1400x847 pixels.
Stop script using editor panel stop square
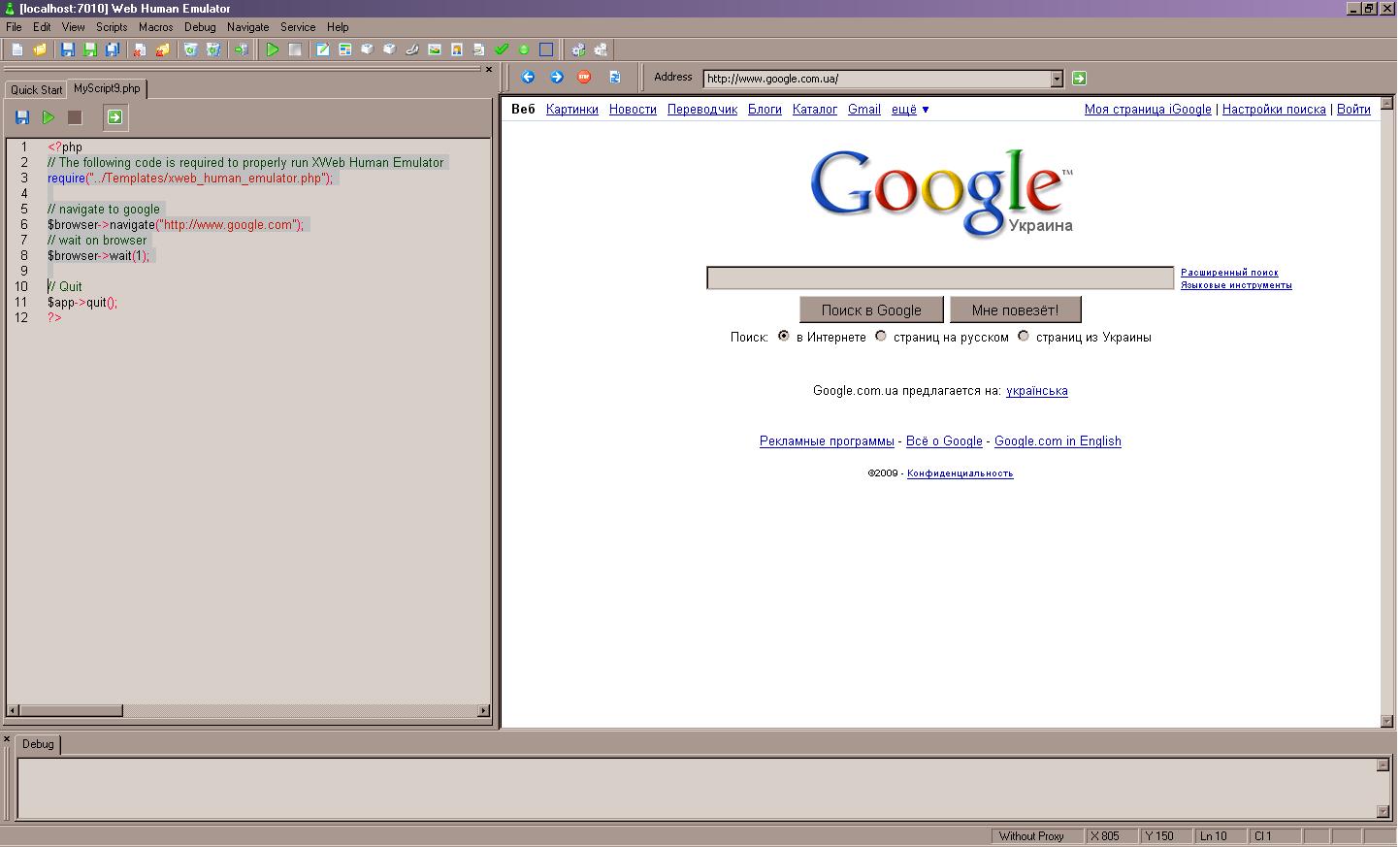[75, 117]
